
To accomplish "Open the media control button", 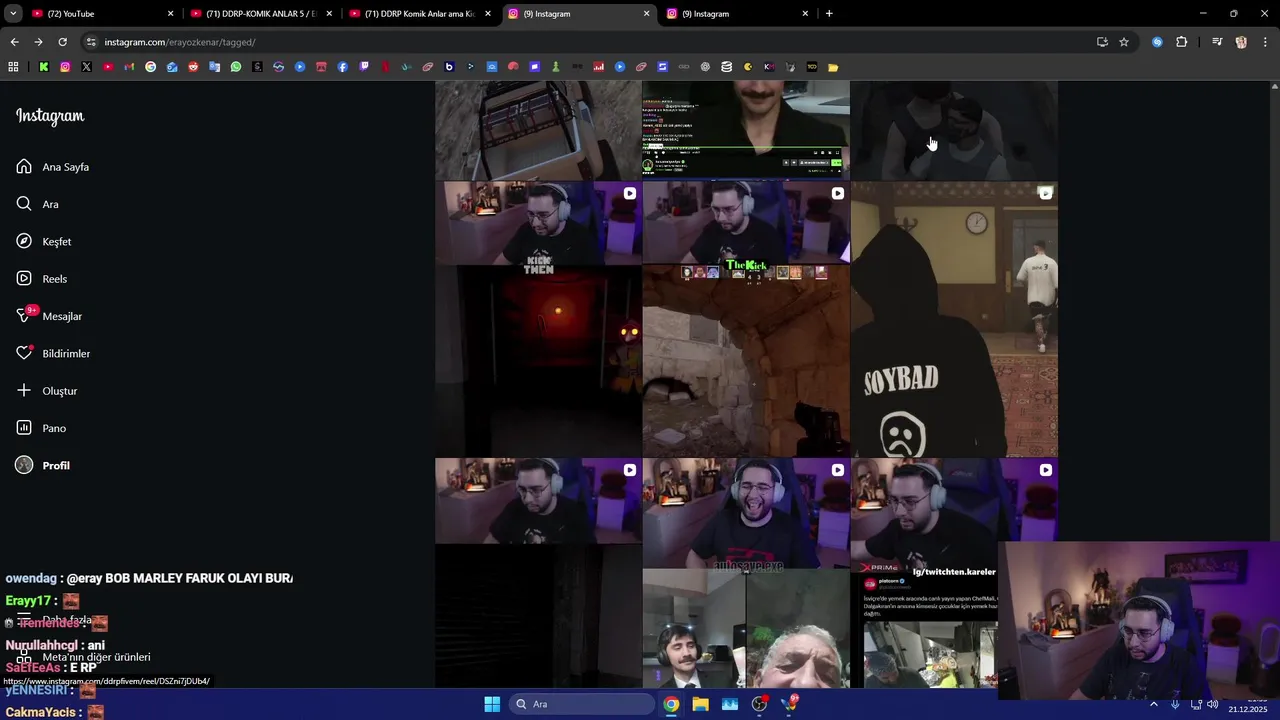I will click(1217, 42).
